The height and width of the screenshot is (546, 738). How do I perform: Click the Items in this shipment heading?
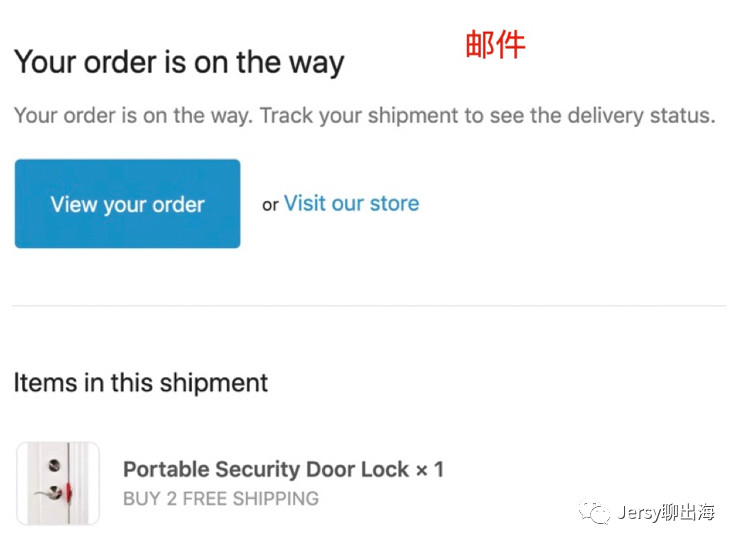141,382
